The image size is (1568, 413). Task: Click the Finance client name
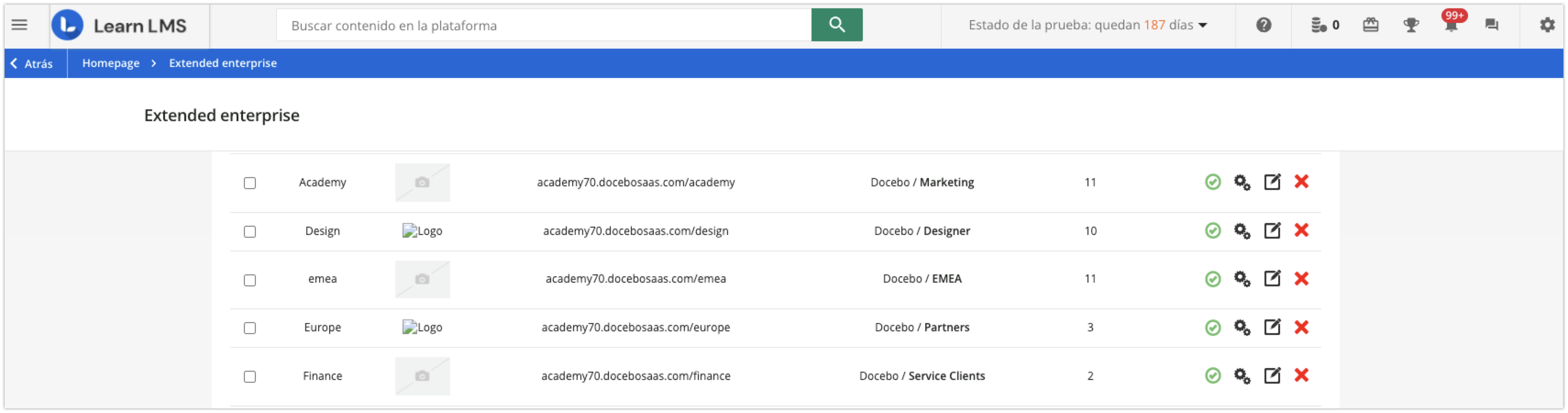tap(323, 376)
